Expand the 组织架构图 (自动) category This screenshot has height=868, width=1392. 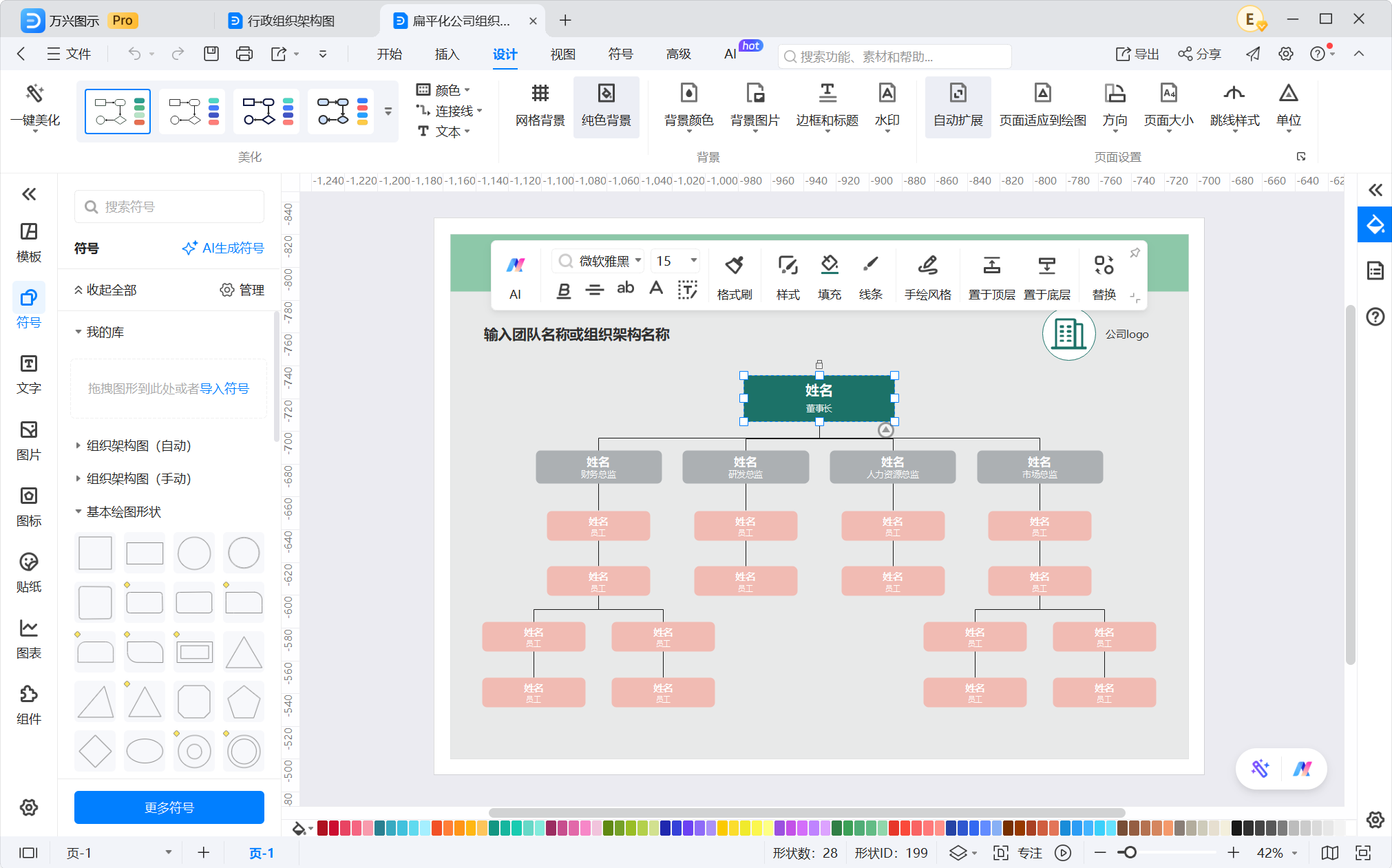point(138,445)
